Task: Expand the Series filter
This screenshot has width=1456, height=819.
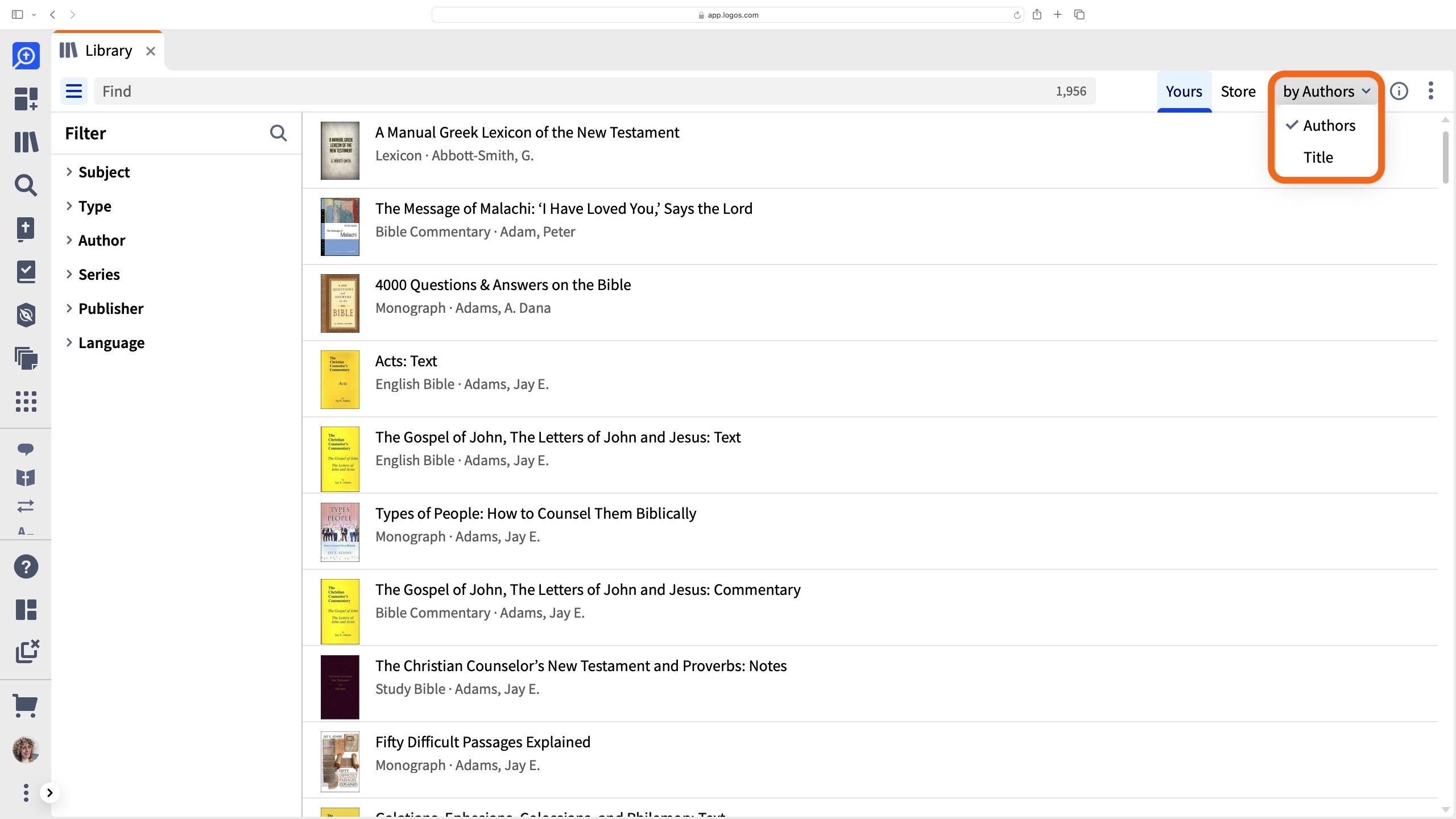Action: pyautogui.click(x=93, y=274)
